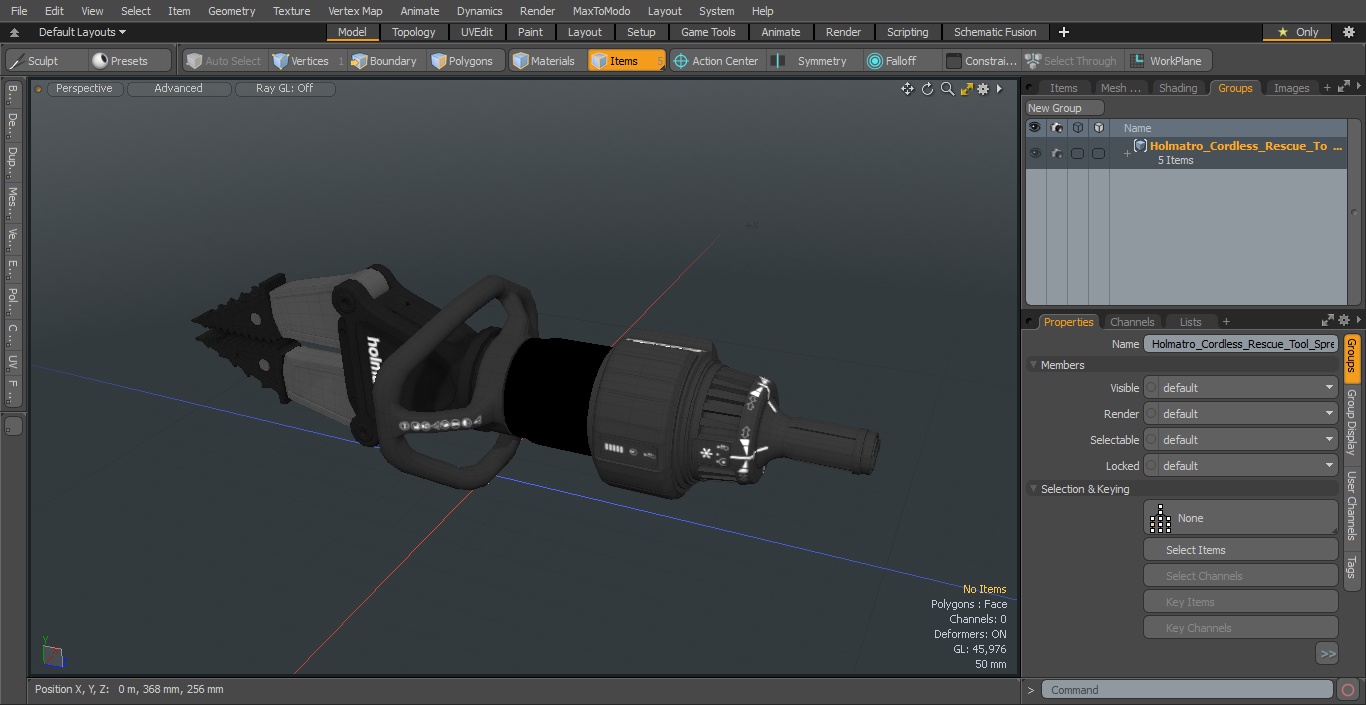Open the Vertex Map menu
Screen dimensions: 1366x705
pos(355,11)
